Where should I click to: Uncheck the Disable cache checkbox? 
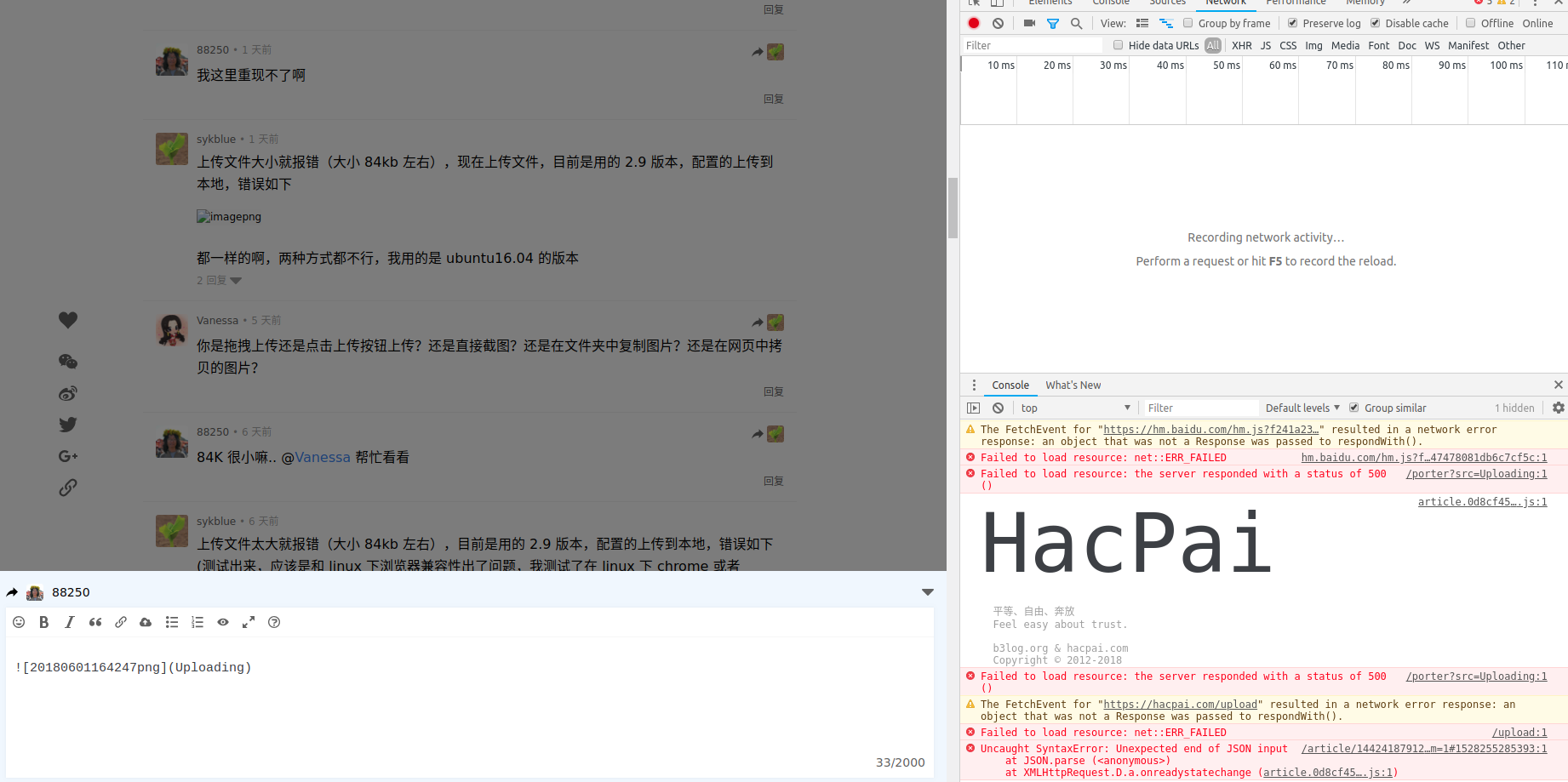[x=1376, y=23]
